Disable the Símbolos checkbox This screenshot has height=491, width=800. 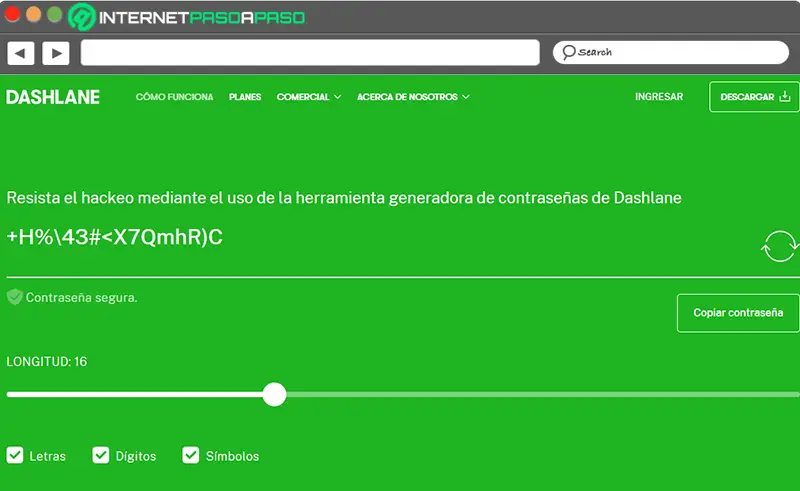tap(190, 455)
